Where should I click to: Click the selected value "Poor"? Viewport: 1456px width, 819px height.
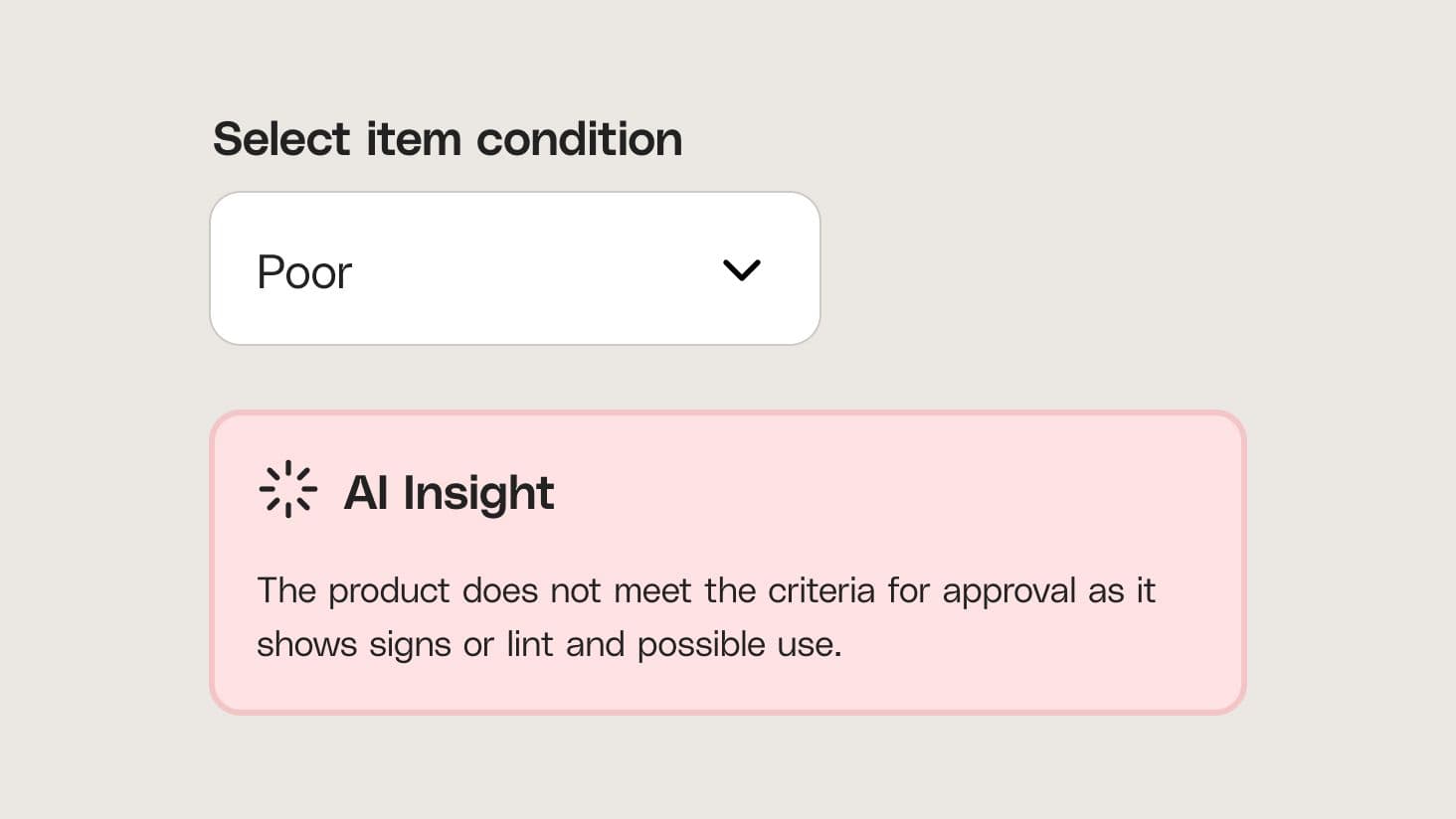304,272
